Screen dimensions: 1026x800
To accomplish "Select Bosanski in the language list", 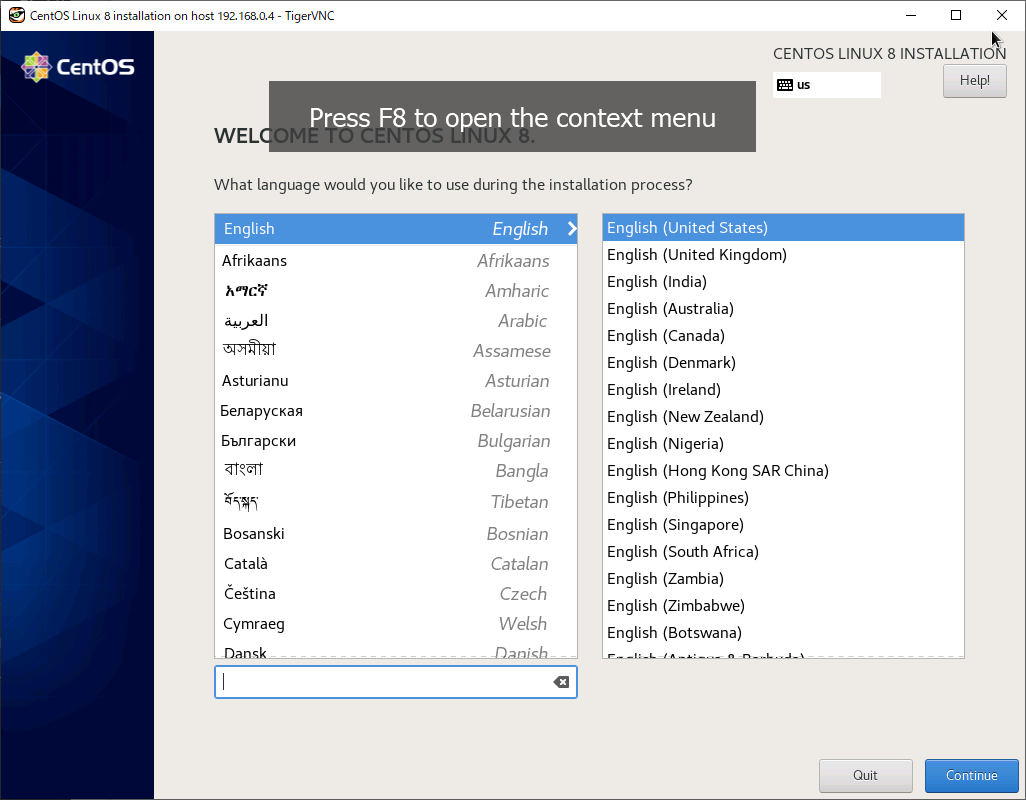I will click(x=395, y=534).
